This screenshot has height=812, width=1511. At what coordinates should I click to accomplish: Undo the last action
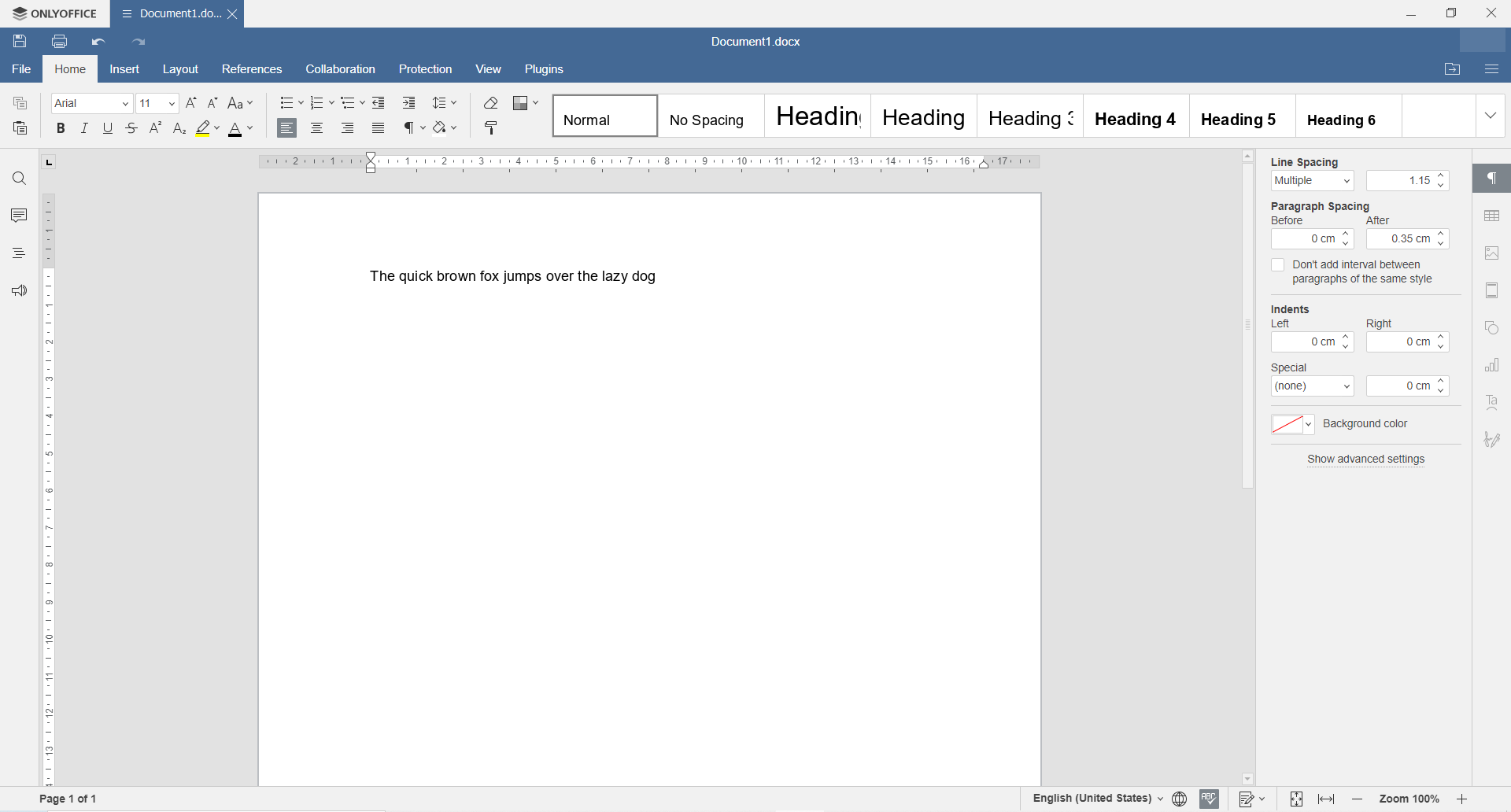[x=99, y=42]
